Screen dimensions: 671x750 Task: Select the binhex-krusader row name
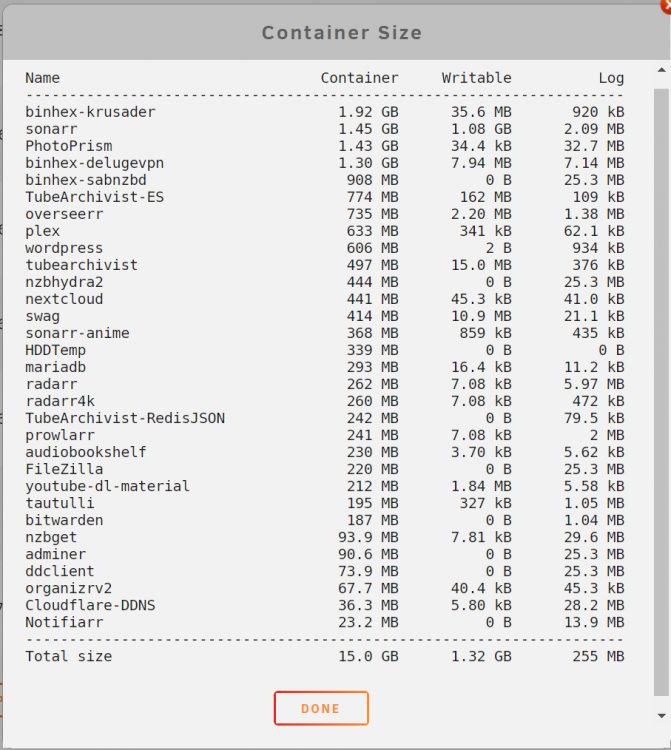coord(90,112)
